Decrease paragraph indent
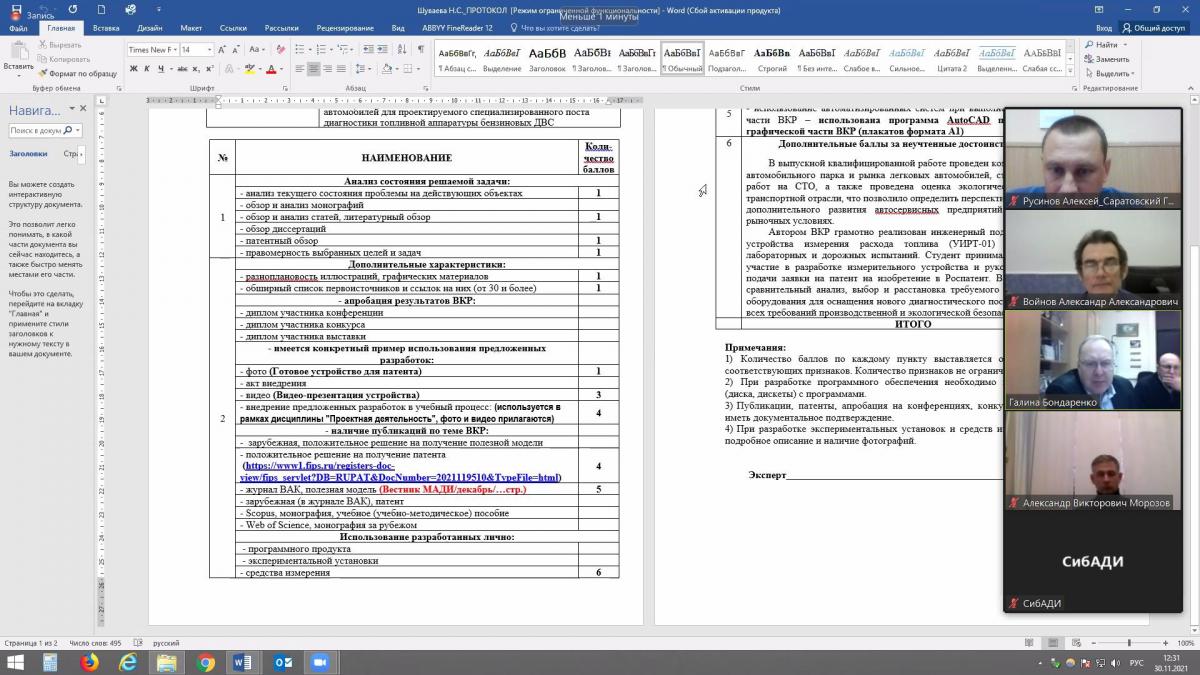 point(368,49)
